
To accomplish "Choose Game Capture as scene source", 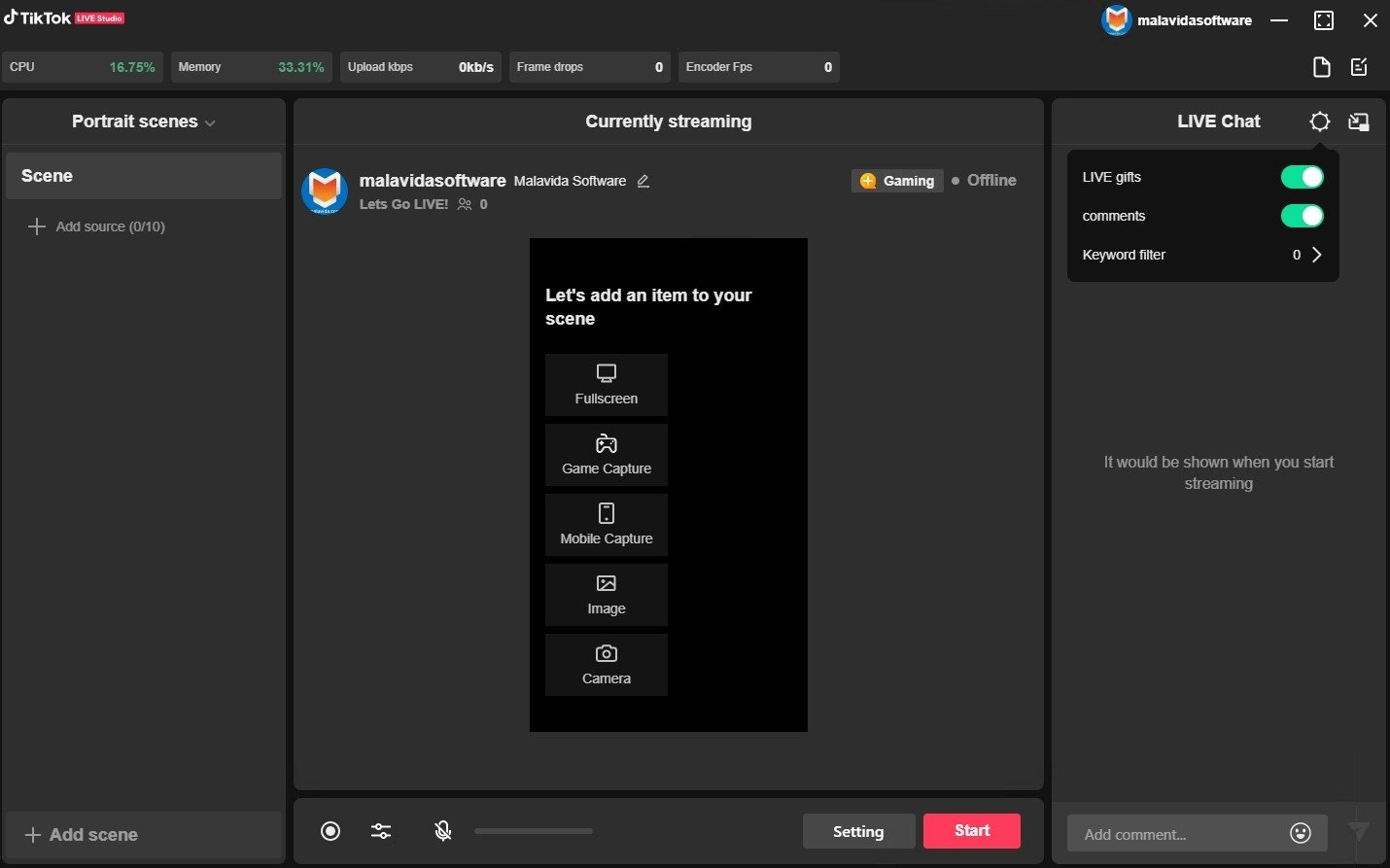I will pos(607,455).
